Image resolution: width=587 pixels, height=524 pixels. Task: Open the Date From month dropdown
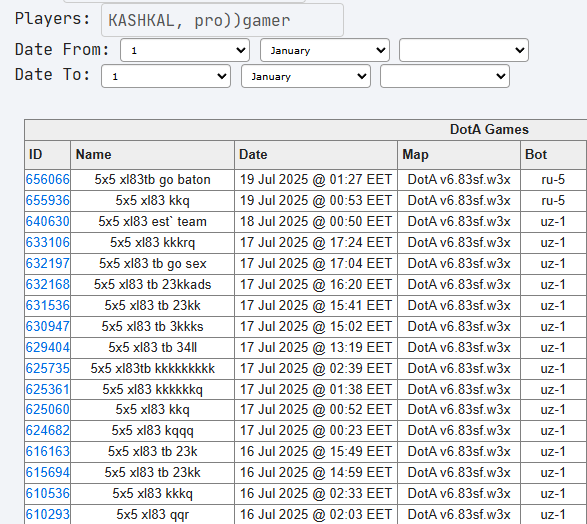[x=325, y=50]
